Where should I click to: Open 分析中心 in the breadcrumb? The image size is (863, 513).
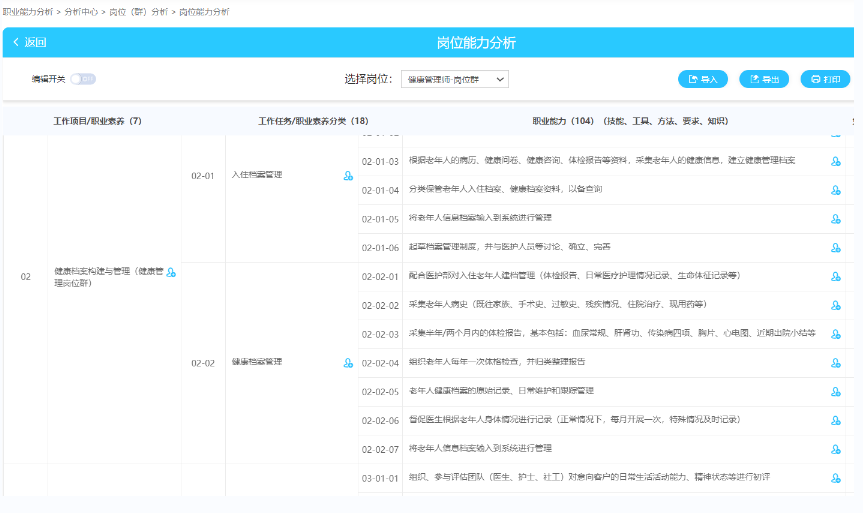point(81,12)
